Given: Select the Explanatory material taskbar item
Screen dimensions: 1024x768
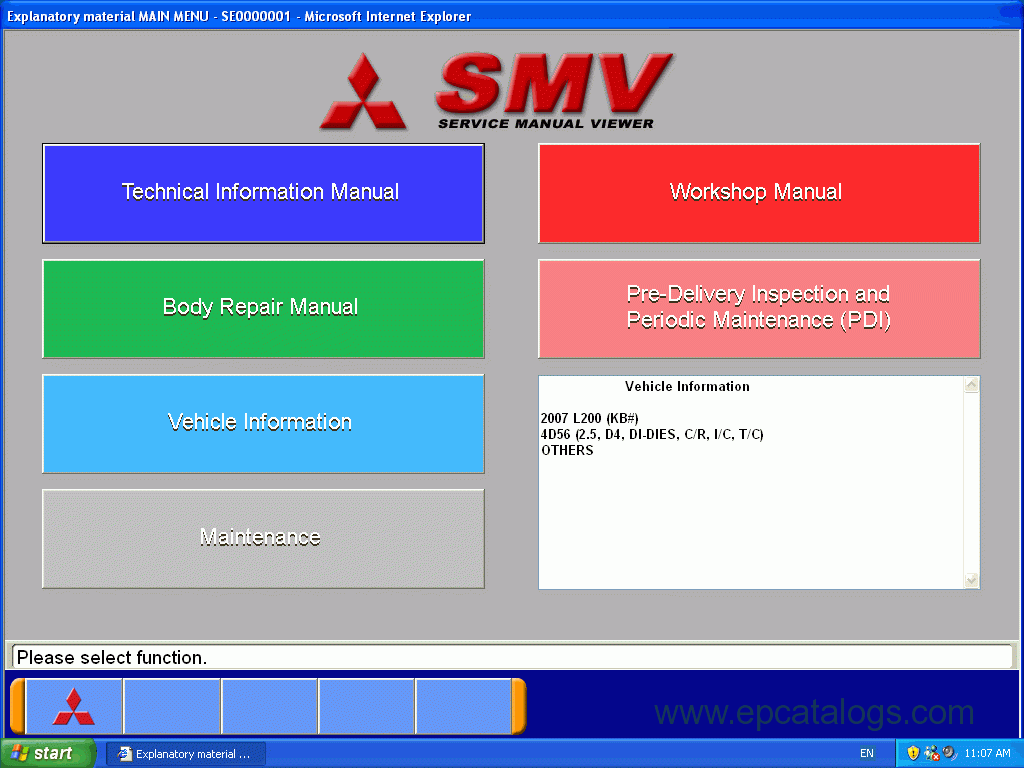Looking at the screenshot, I should click(185, 754).
